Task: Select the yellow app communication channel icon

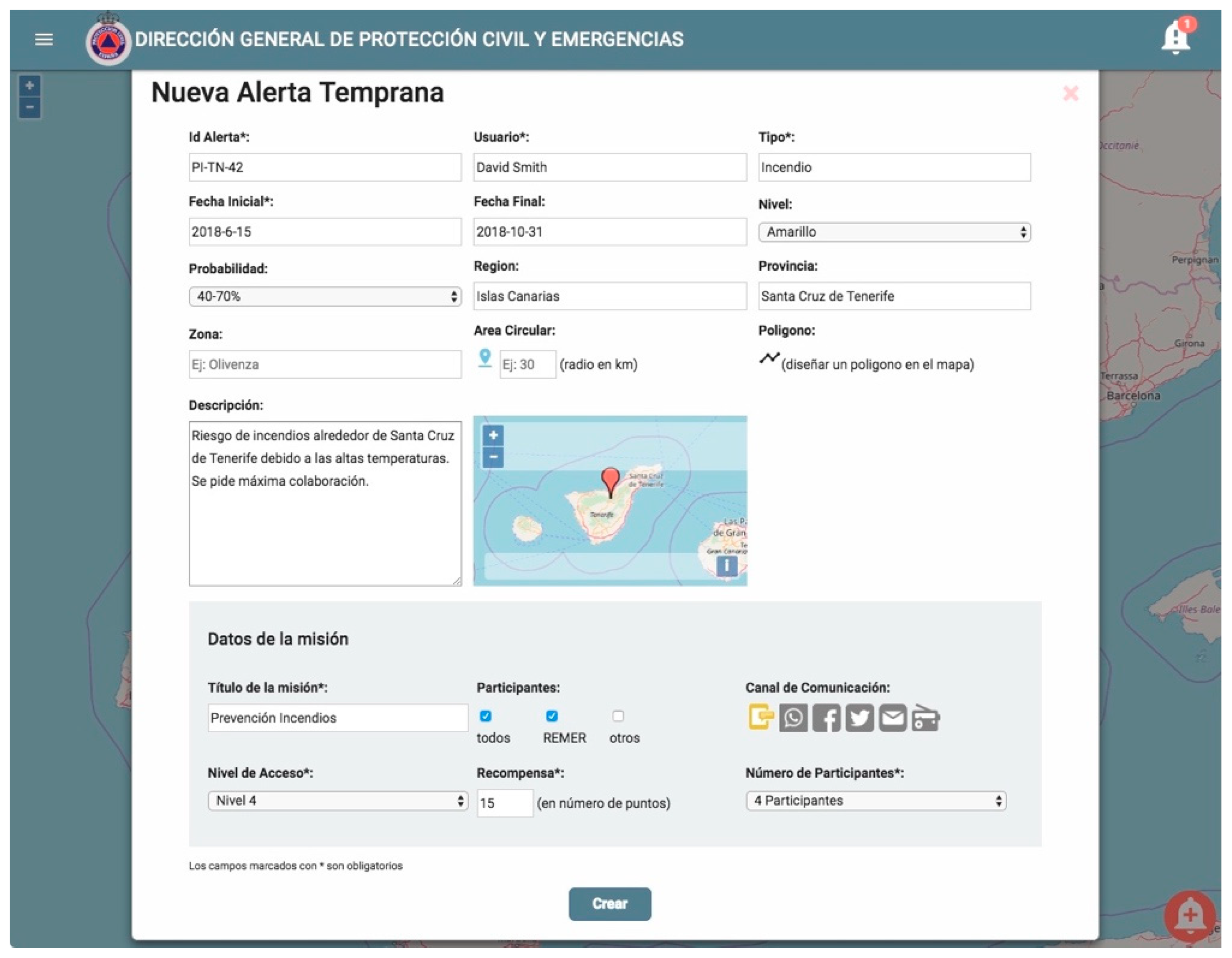Action: pos(760,717)
